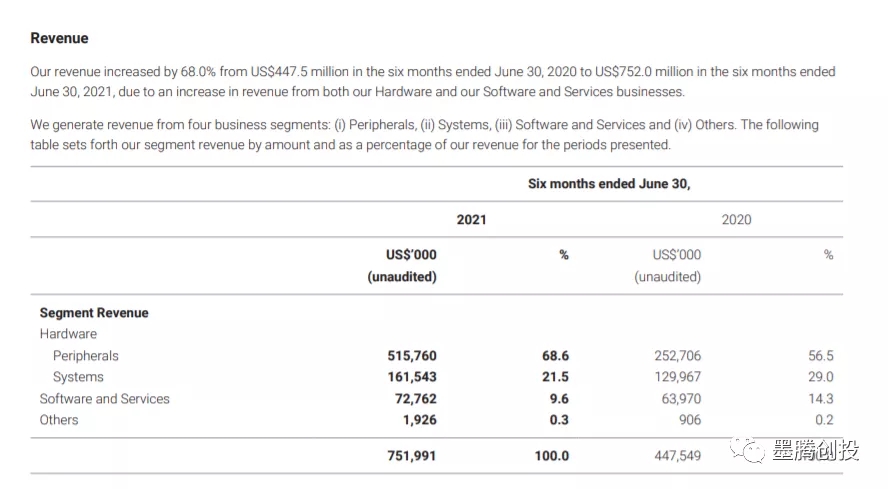Click the Others row label
Image resolution: width=888 pixels, height=489 pixels.
59,420
